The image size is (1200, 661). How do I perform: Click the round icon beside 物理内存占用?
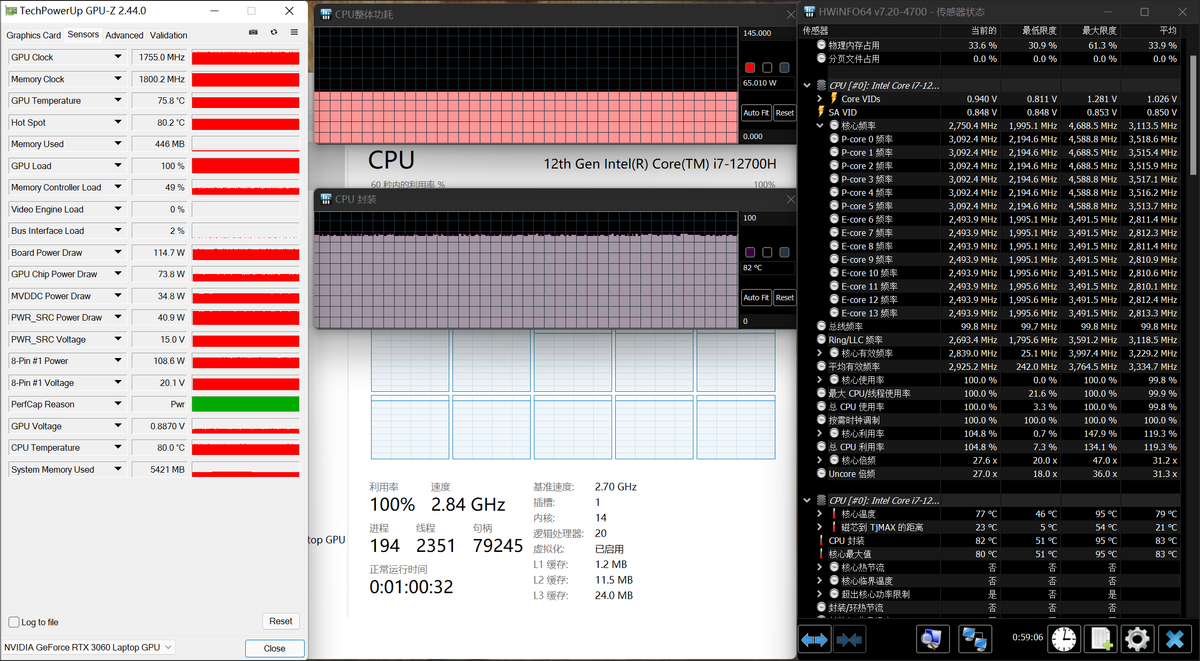pyautogui.click(x=821, y=45)
